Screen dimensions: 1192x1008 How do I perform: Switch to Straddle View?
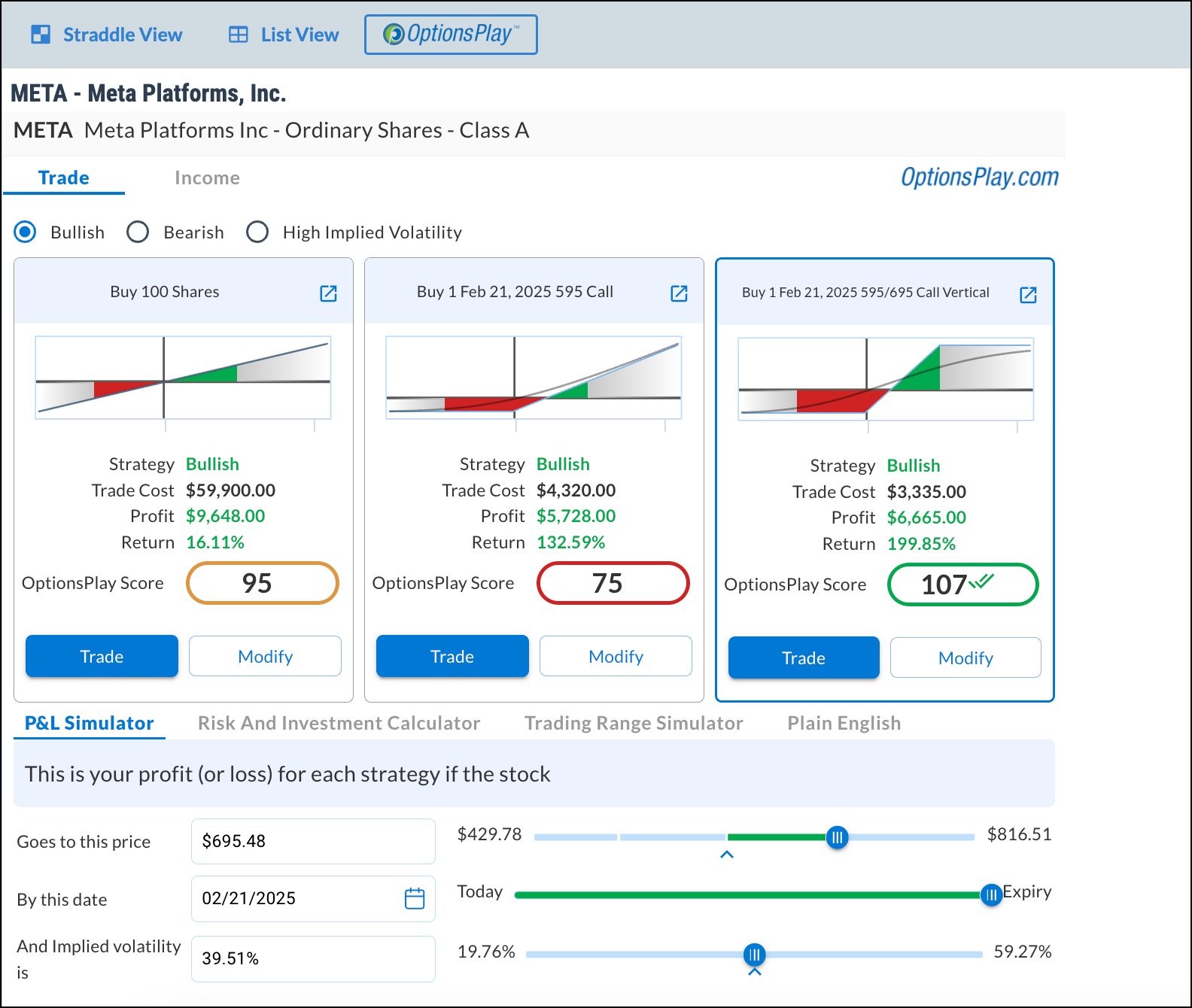pyautogui.click(x=106, y=35)
